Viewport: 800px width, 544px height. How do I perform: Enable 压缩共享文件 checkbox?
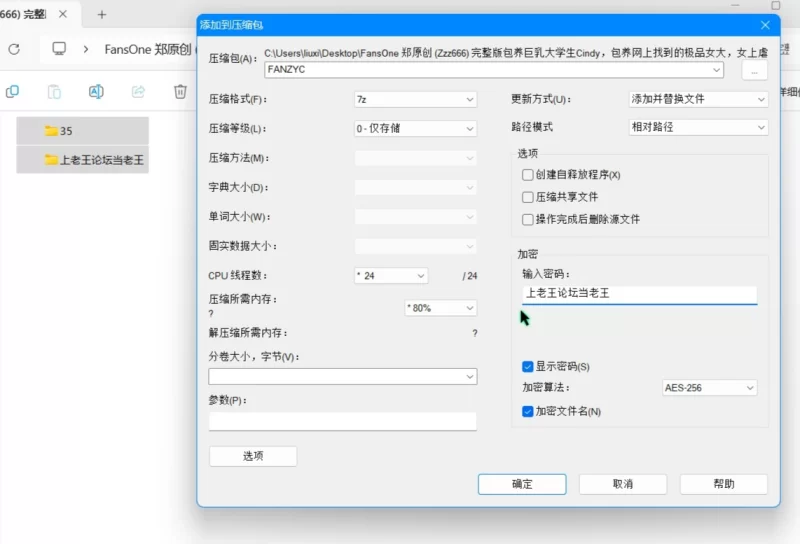pos(528,197)
